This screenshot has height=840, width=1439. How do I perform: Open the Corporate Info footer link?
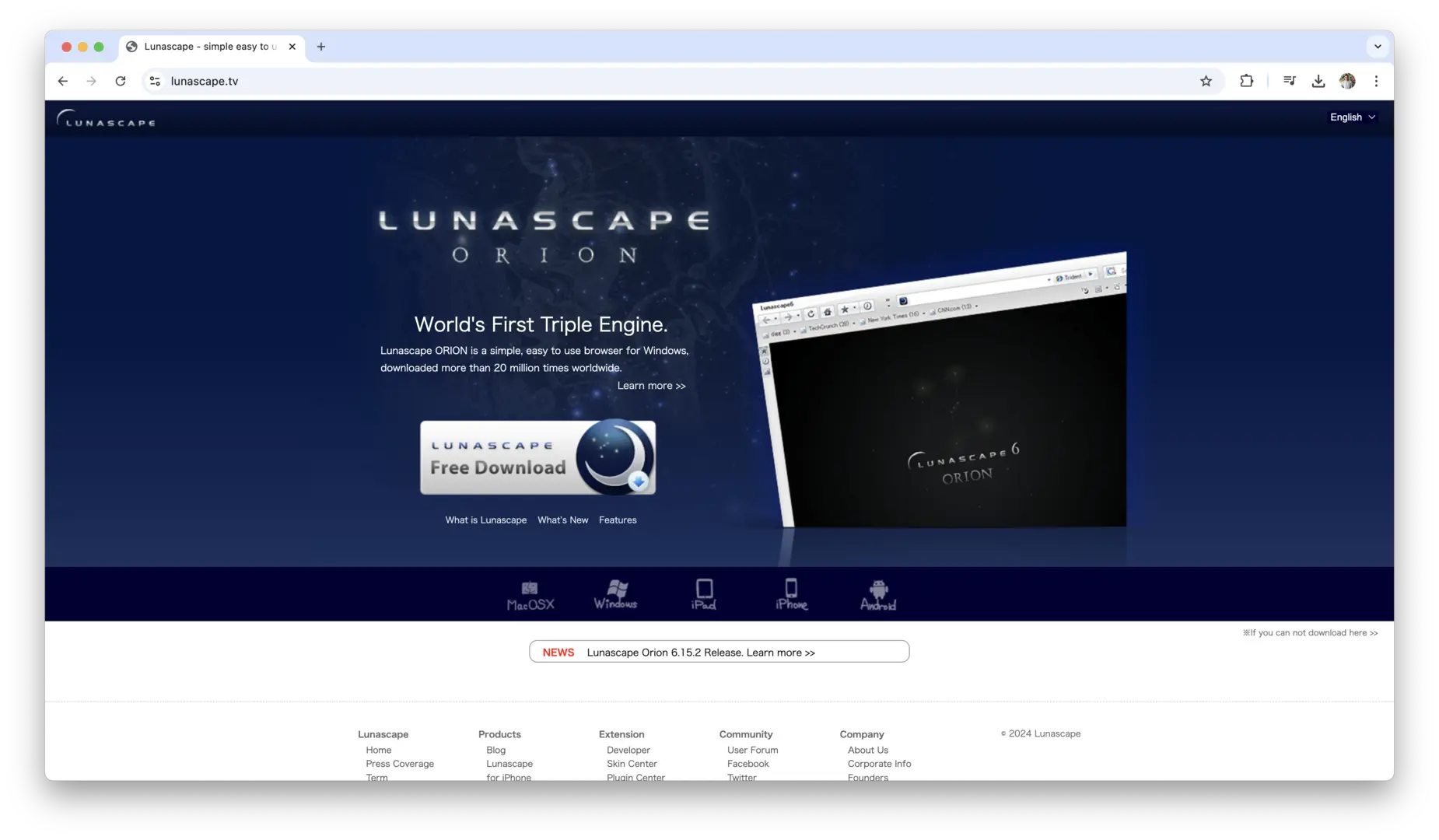coord(879,764)
